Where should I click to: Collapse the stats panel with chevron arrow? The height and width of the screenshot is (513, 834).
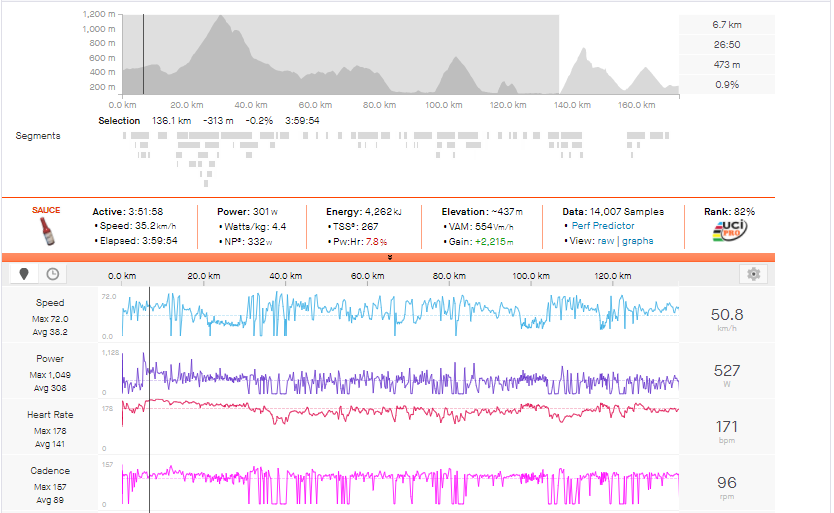point(389,257)
